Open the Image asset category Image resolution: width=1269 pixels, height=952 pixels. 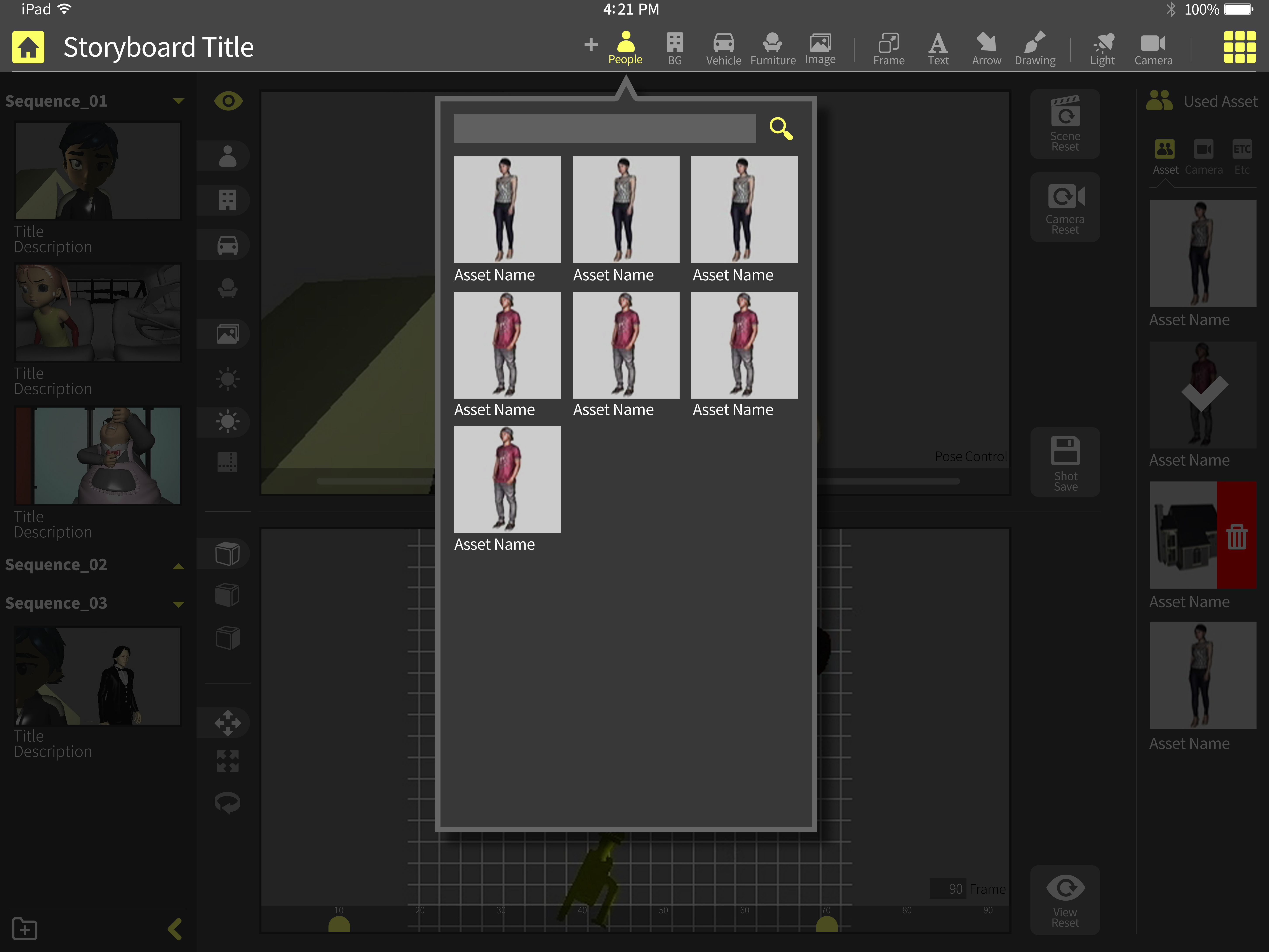click(820, 49)
